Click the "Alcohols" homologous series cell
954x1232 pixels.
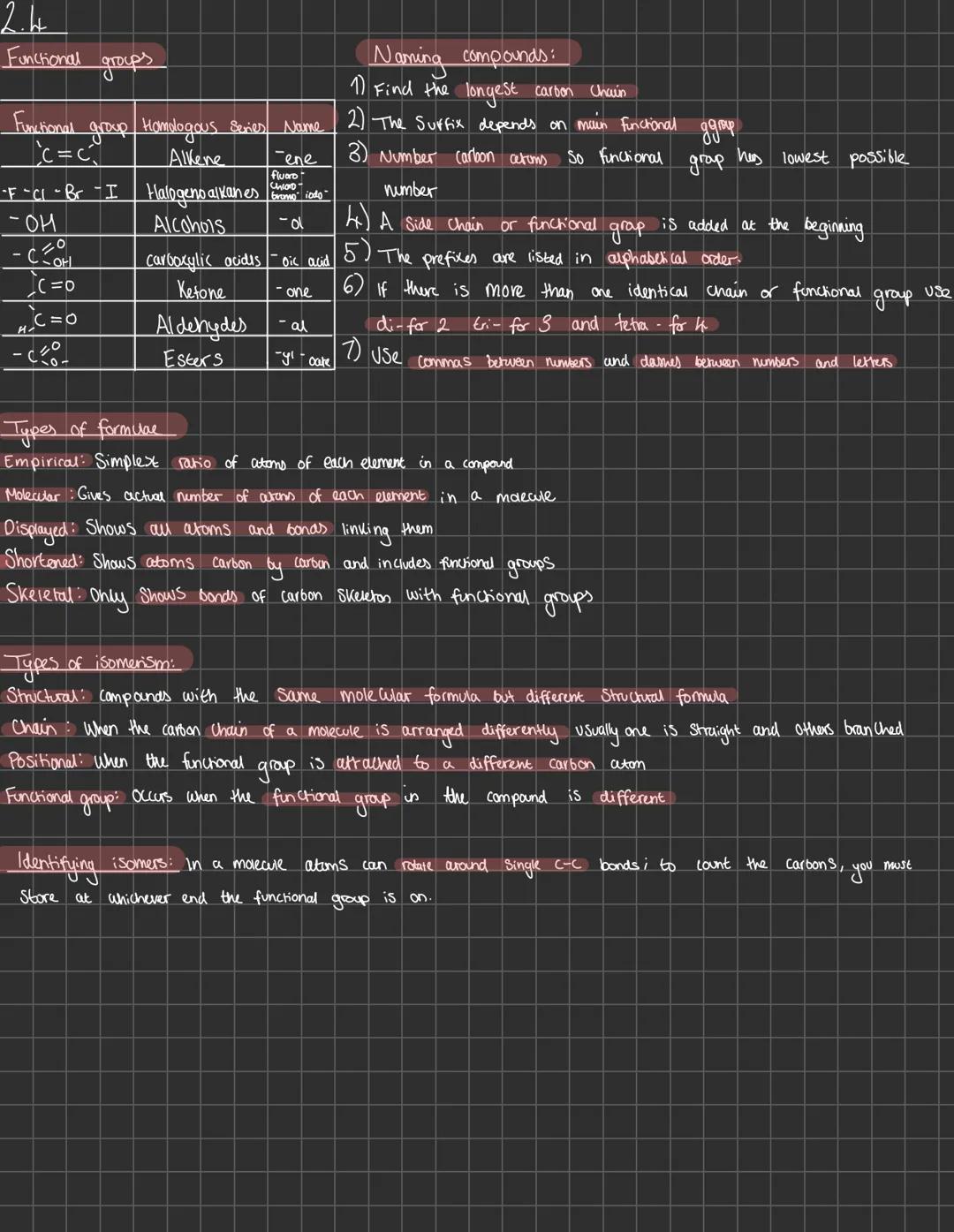point(189,225)
